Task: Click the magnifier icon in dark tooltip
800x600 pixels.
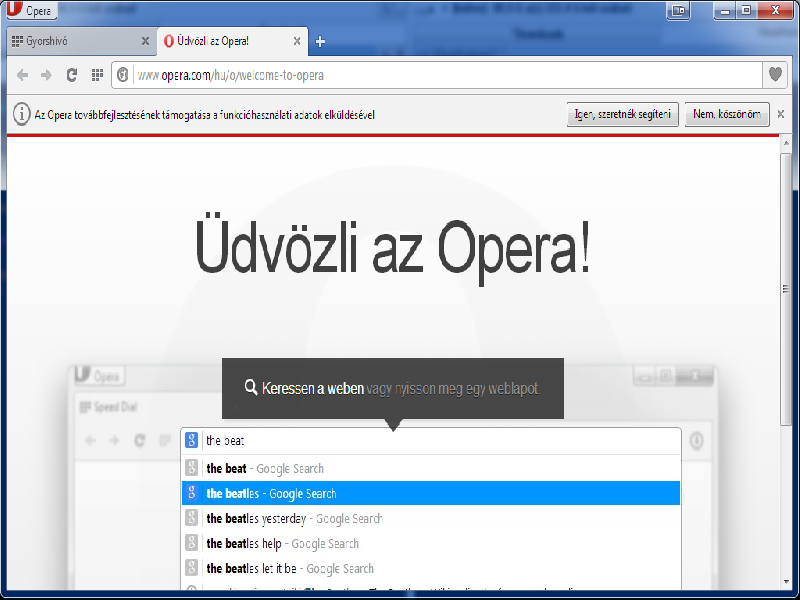Action: pyautogui.click(x=251, y=387)
